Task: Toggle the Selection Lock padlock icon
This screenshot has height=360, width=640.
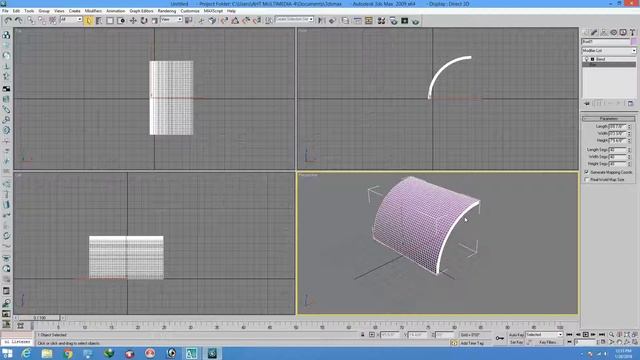Action: [362, 335]
